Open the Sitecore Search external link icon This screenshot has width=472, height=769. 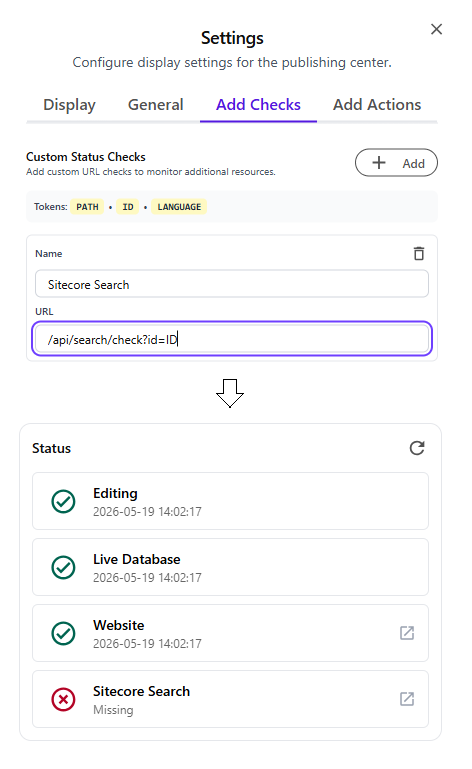(x=407, y=699)
